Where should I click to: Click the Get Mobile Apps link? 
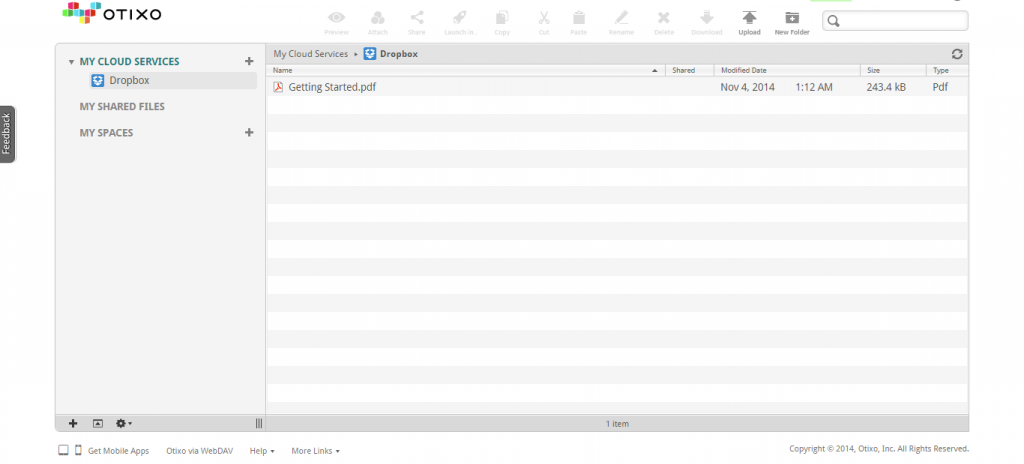118,451
